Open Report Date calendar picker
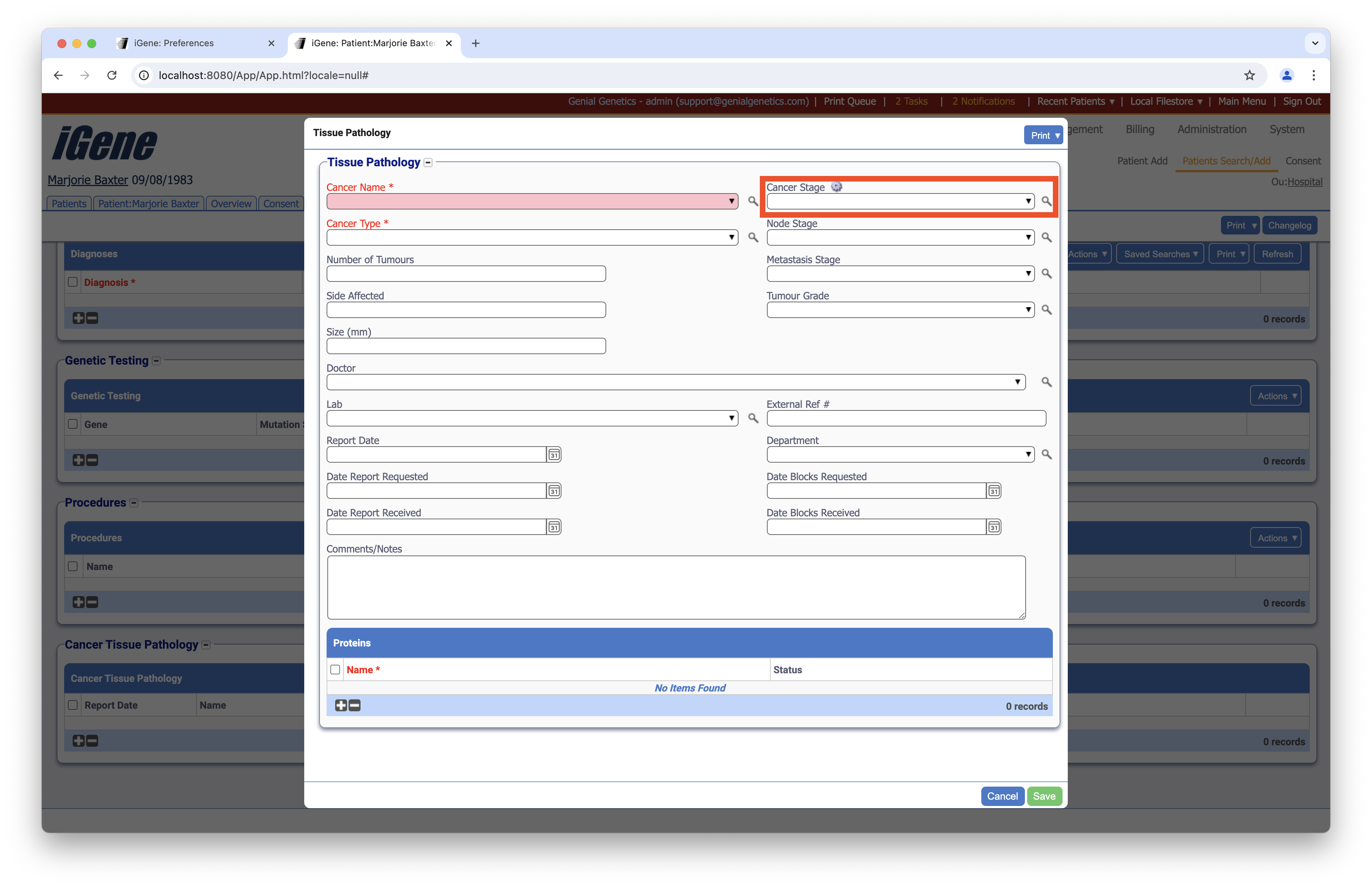Viewport: 1372px width, 888px height. [553, 455]
